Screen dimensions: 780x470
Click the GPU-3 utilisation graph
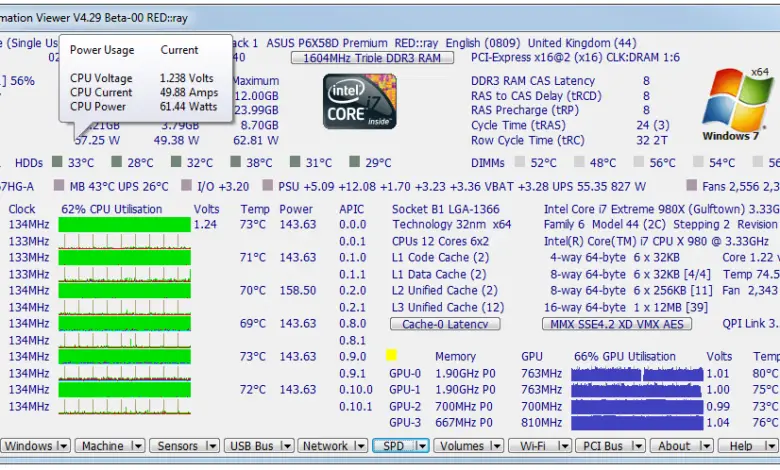pos(637,423)
